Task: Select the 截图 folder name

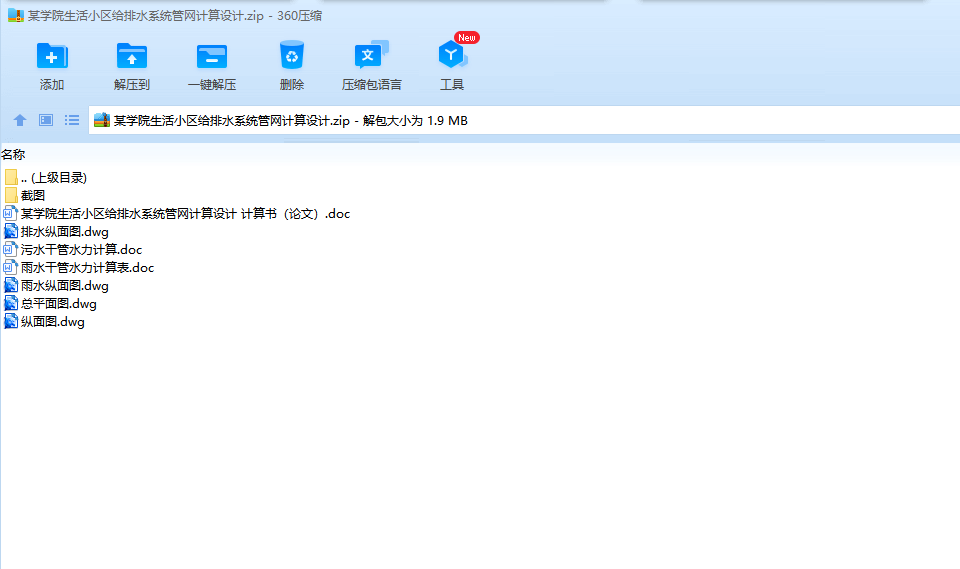Action: coord(33,195)
